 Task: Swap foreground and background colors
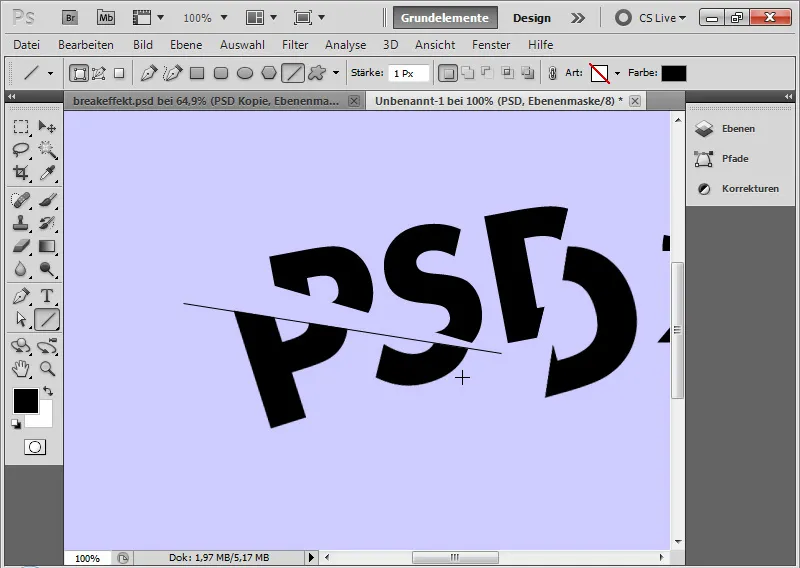[48, 391]
